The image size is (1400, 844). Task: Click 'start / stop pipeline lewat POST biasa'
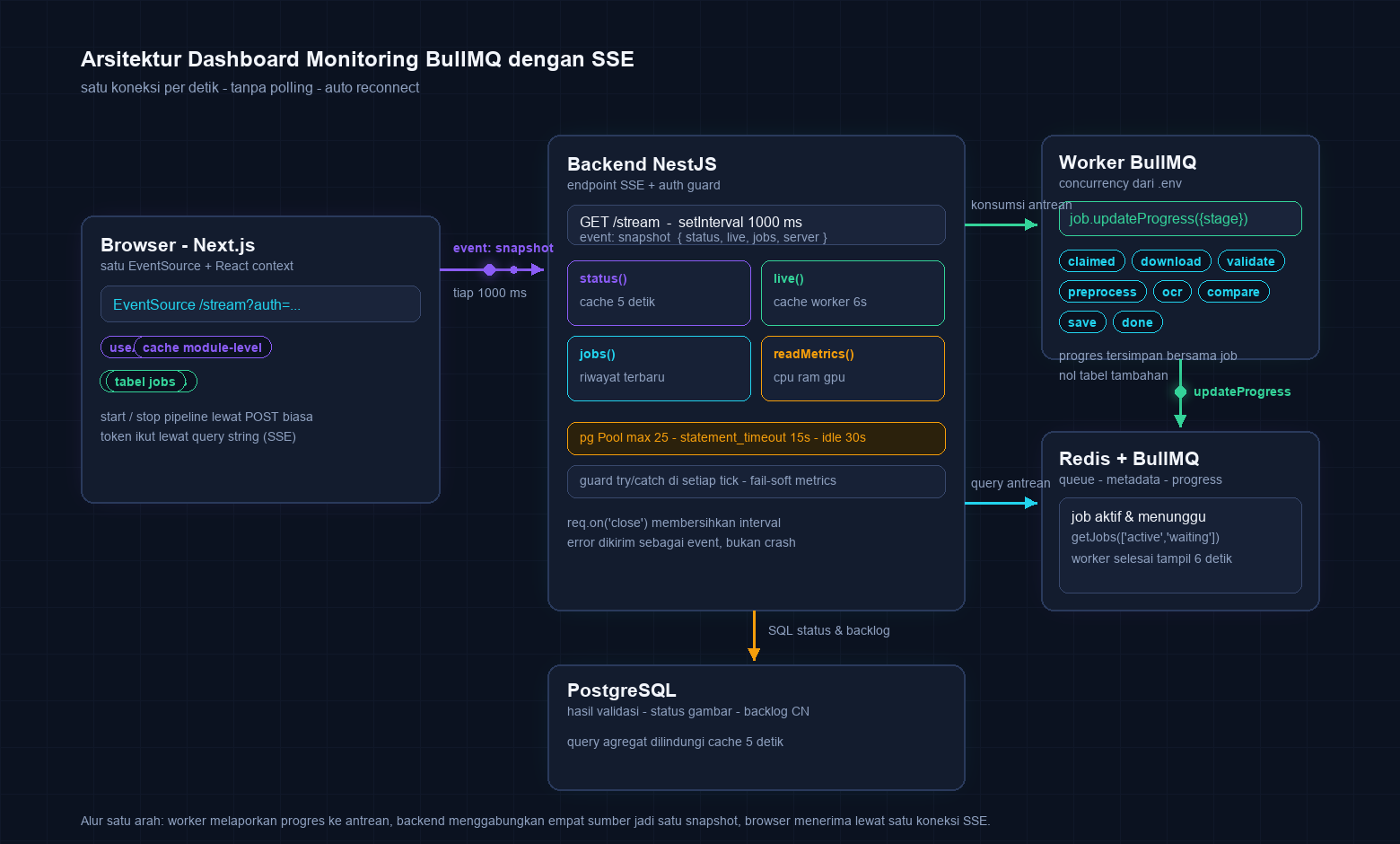click(x=206, y=417)
